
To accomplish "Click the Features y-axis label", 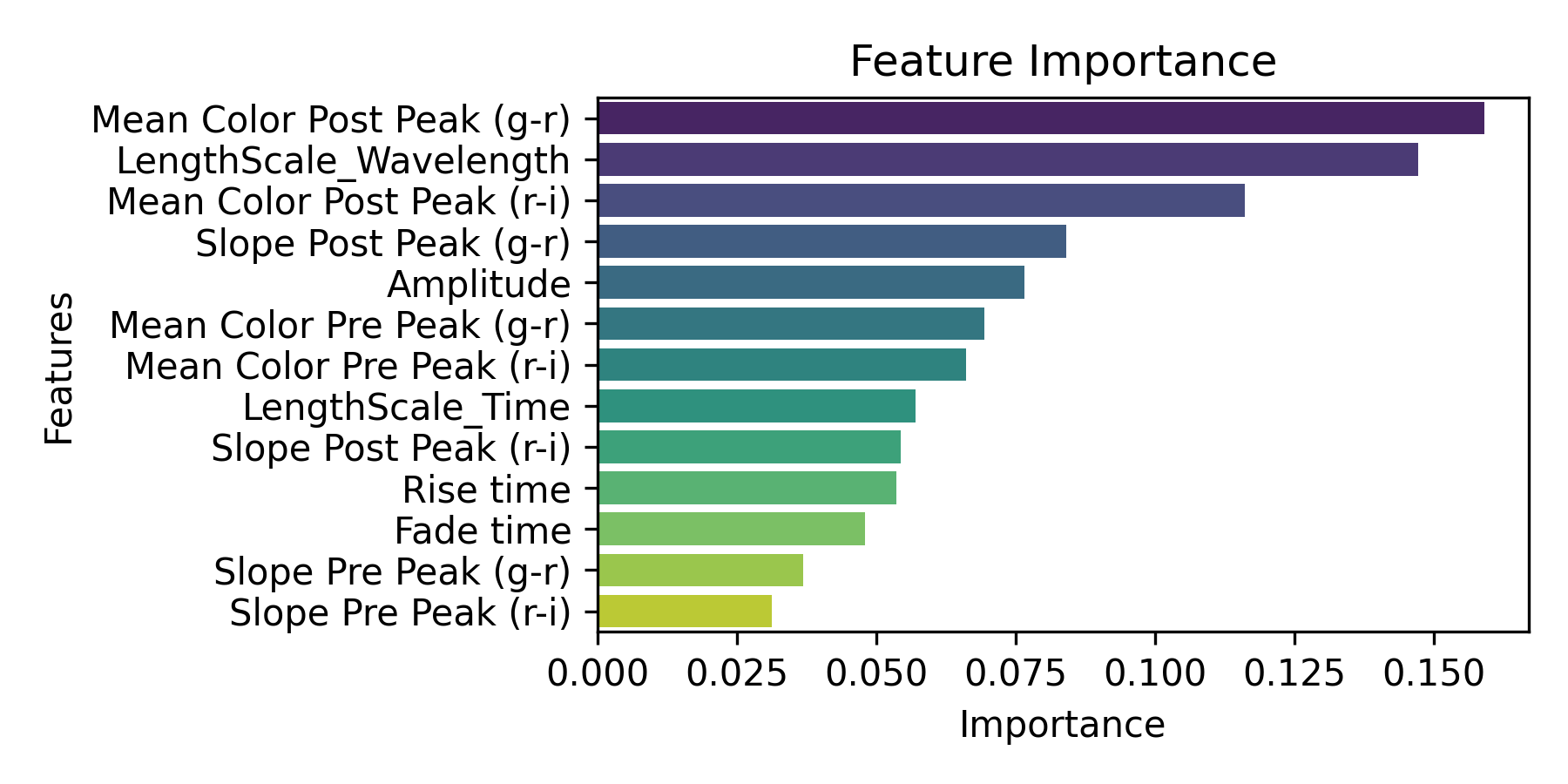I will coord(59,368).
